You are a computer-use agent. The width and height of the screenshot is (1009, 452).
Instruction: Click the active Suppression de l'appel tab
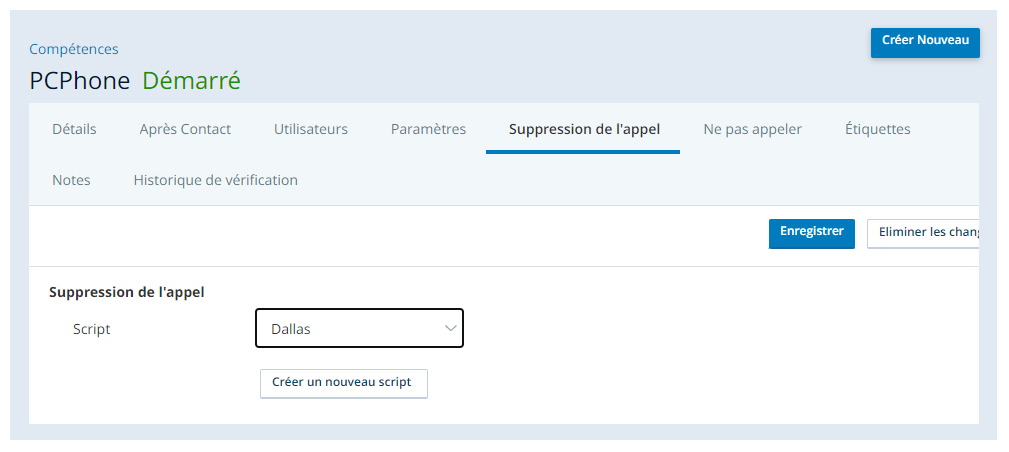click(x=584, y=129)
